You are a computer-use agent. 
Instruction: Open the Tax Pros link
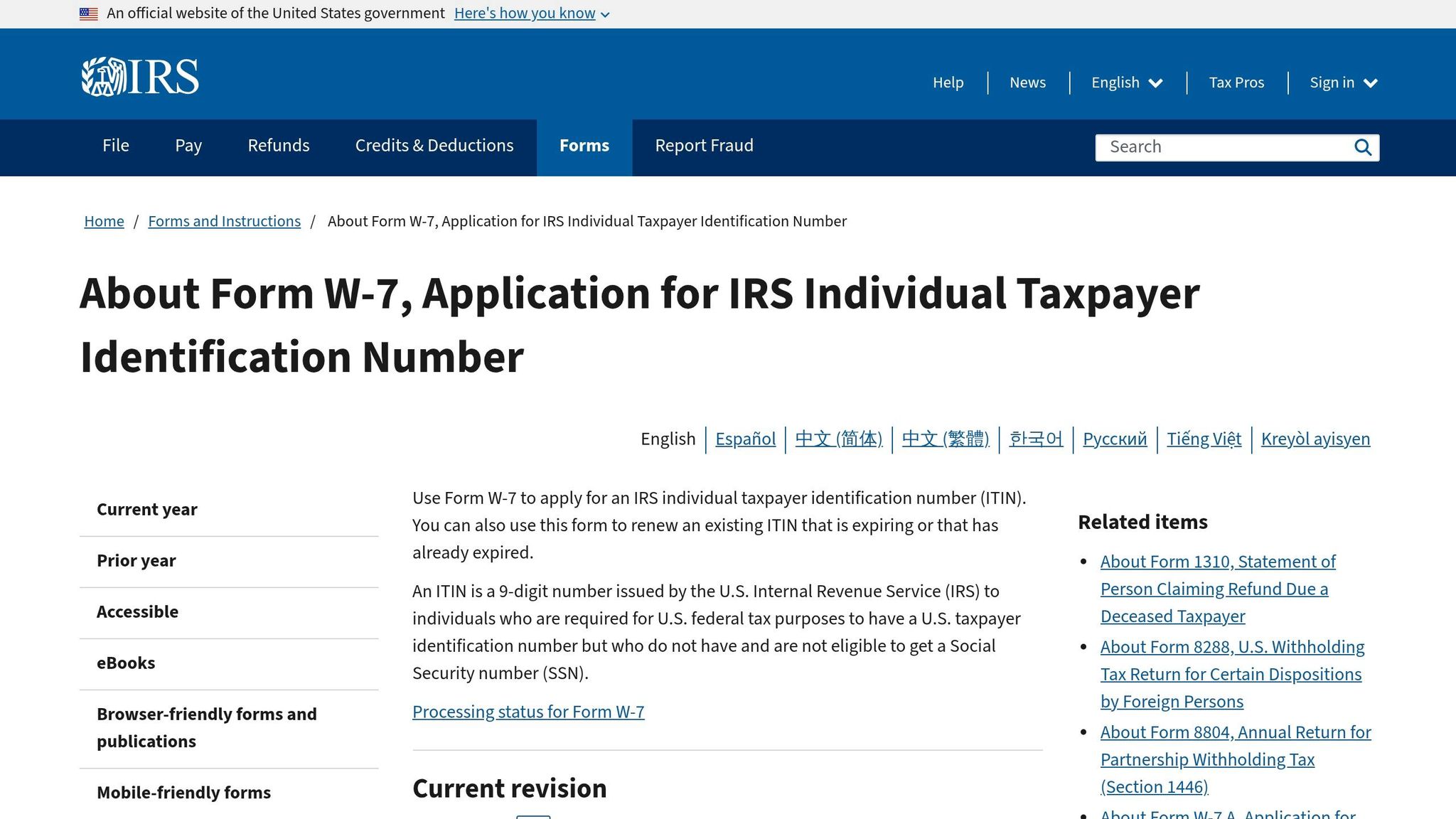(x=1236, y=82)
